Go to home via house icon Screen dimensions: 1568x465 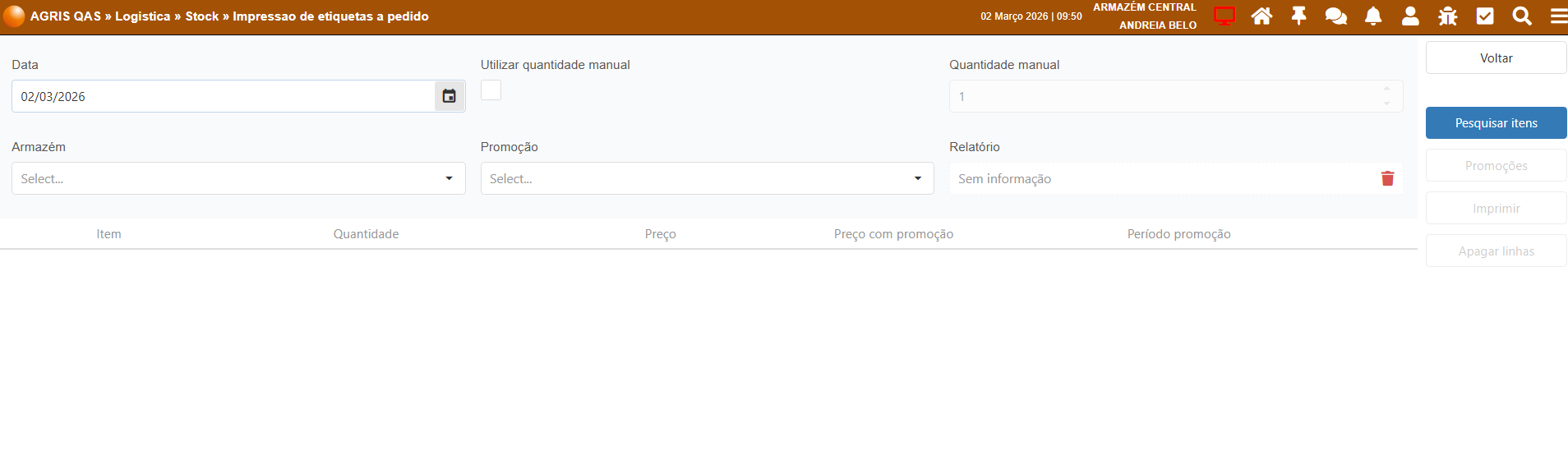1261,16
